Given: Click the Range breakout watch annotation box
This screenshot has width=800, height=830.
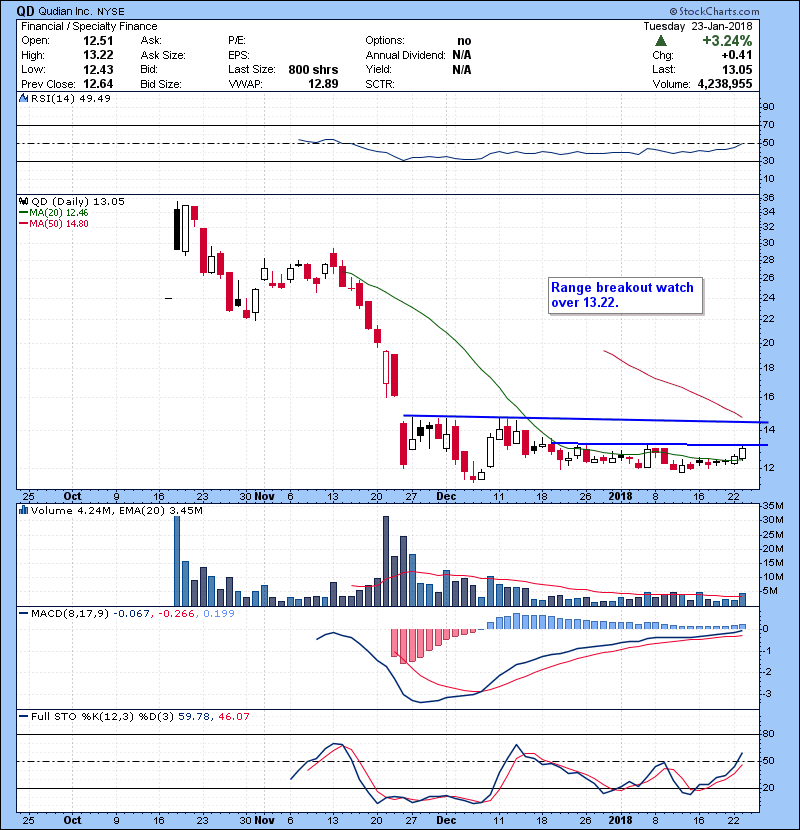Looking at the screenshot, I should [x=625, y=295].
